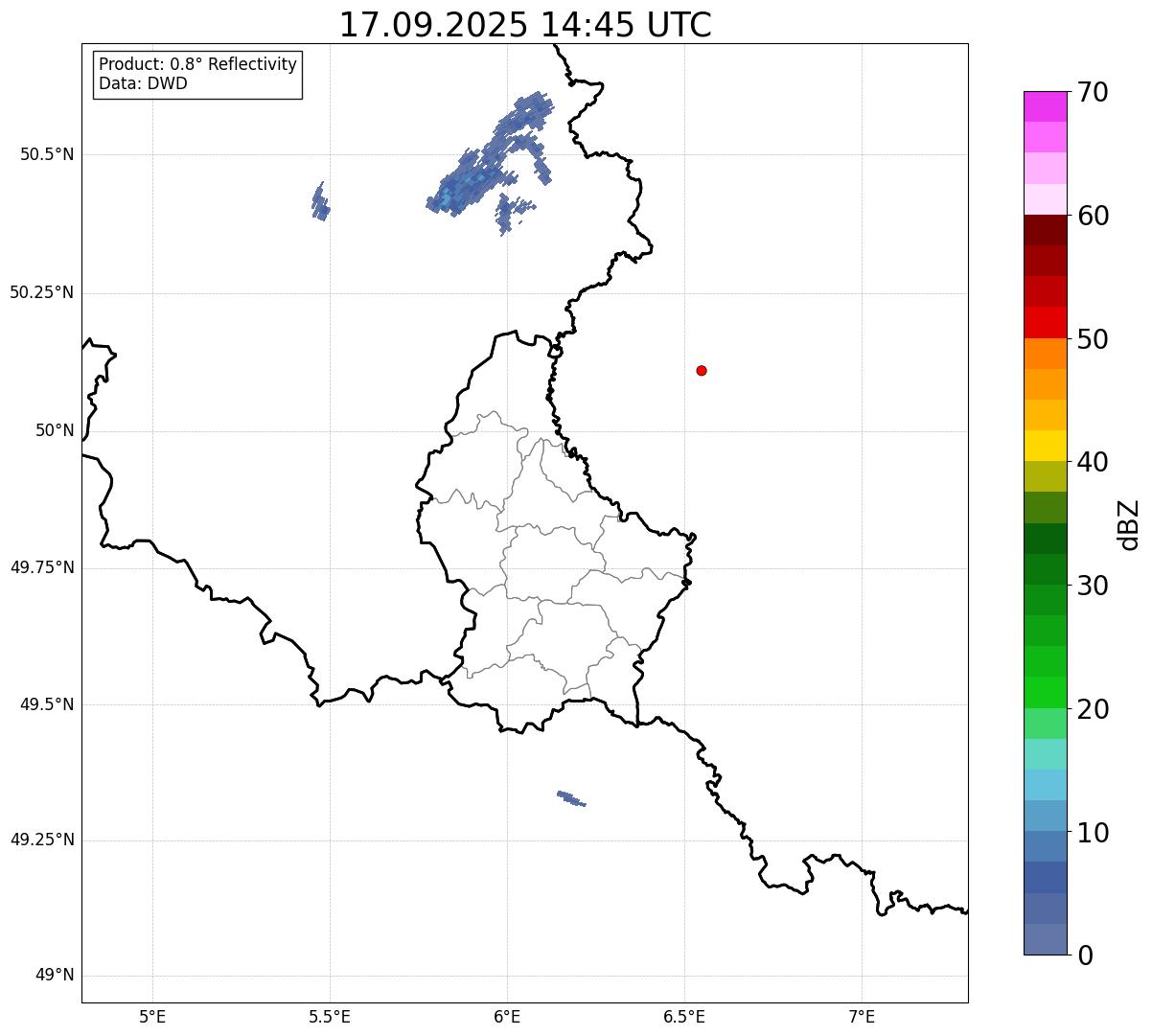Click the 'Data: DWD' text
This screenshot has width=1152, height=1036.
143,83
